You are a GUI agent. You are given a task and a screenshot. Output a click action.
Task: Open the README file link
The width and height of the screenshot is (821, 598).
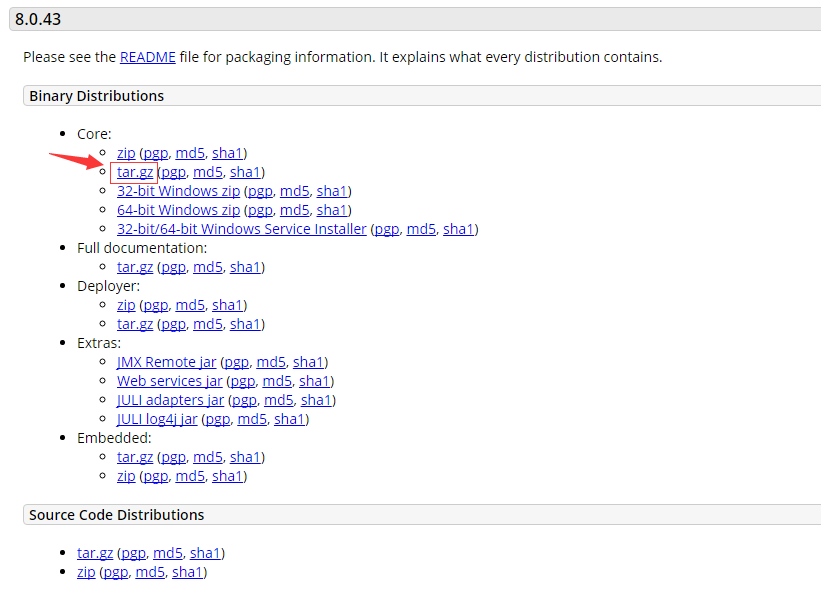coord(147,57)
